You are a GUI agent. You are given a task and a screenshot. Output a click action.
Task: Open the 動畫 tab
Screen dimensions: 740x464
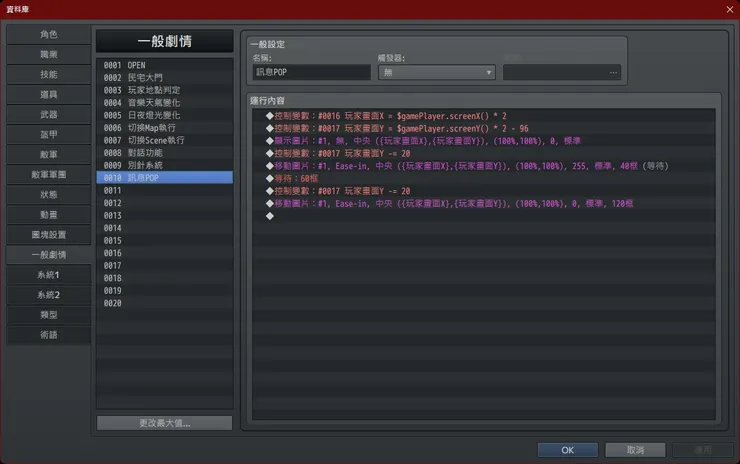point(49,215)
